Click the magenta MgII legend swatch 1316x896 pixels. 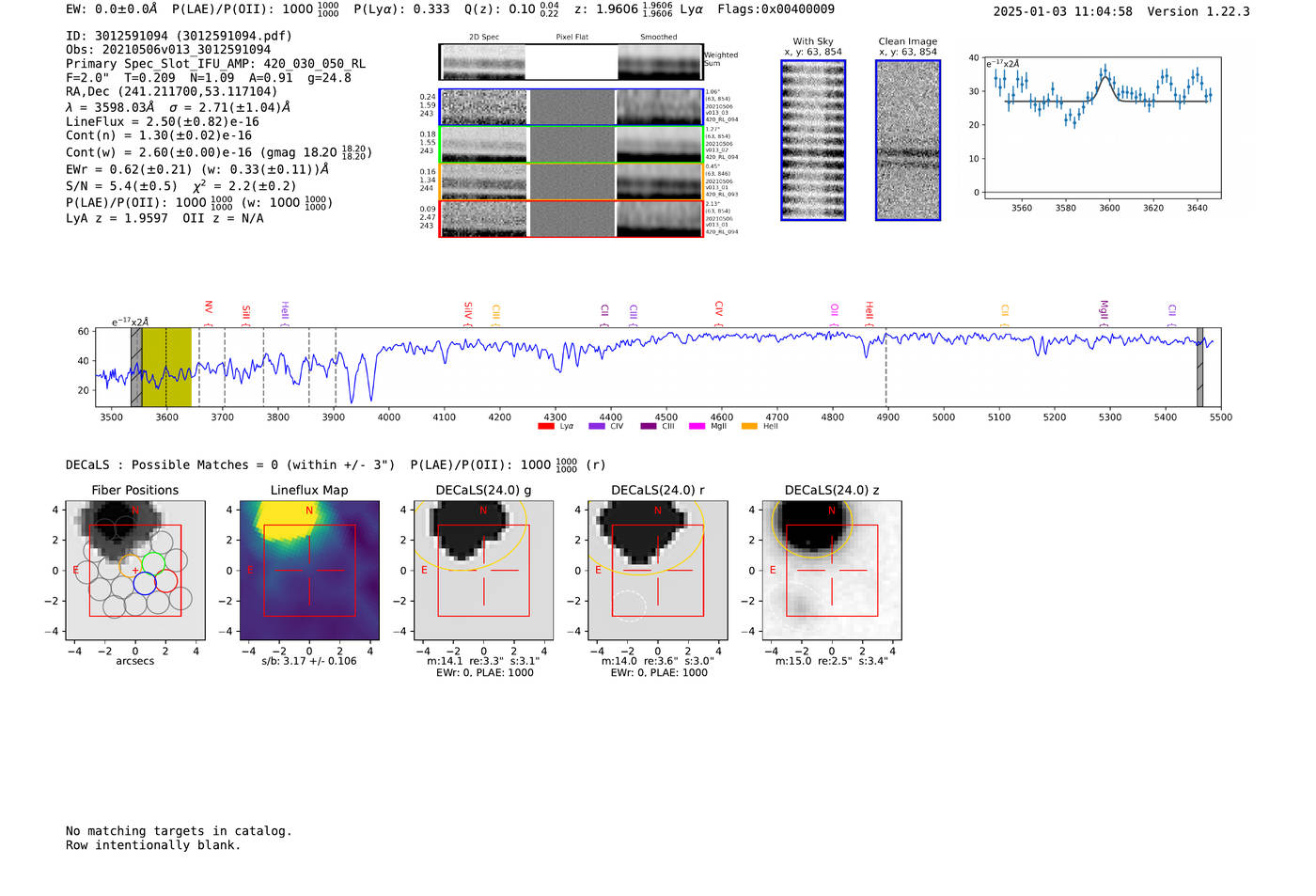(697, 427)
